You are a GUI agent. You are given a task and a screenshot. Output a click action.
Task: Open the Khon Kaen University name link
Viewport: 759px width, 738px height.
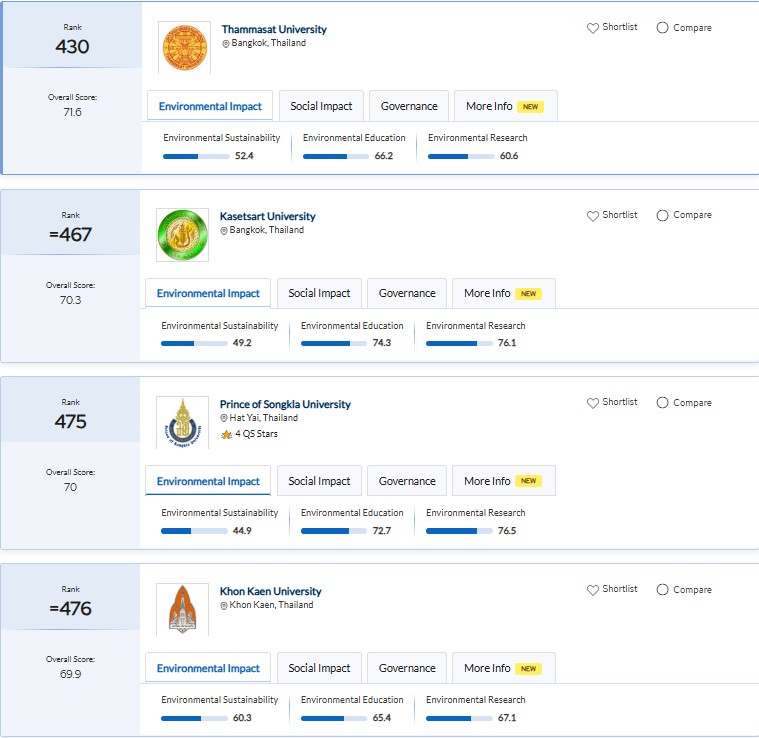click(x=270, y=591)
